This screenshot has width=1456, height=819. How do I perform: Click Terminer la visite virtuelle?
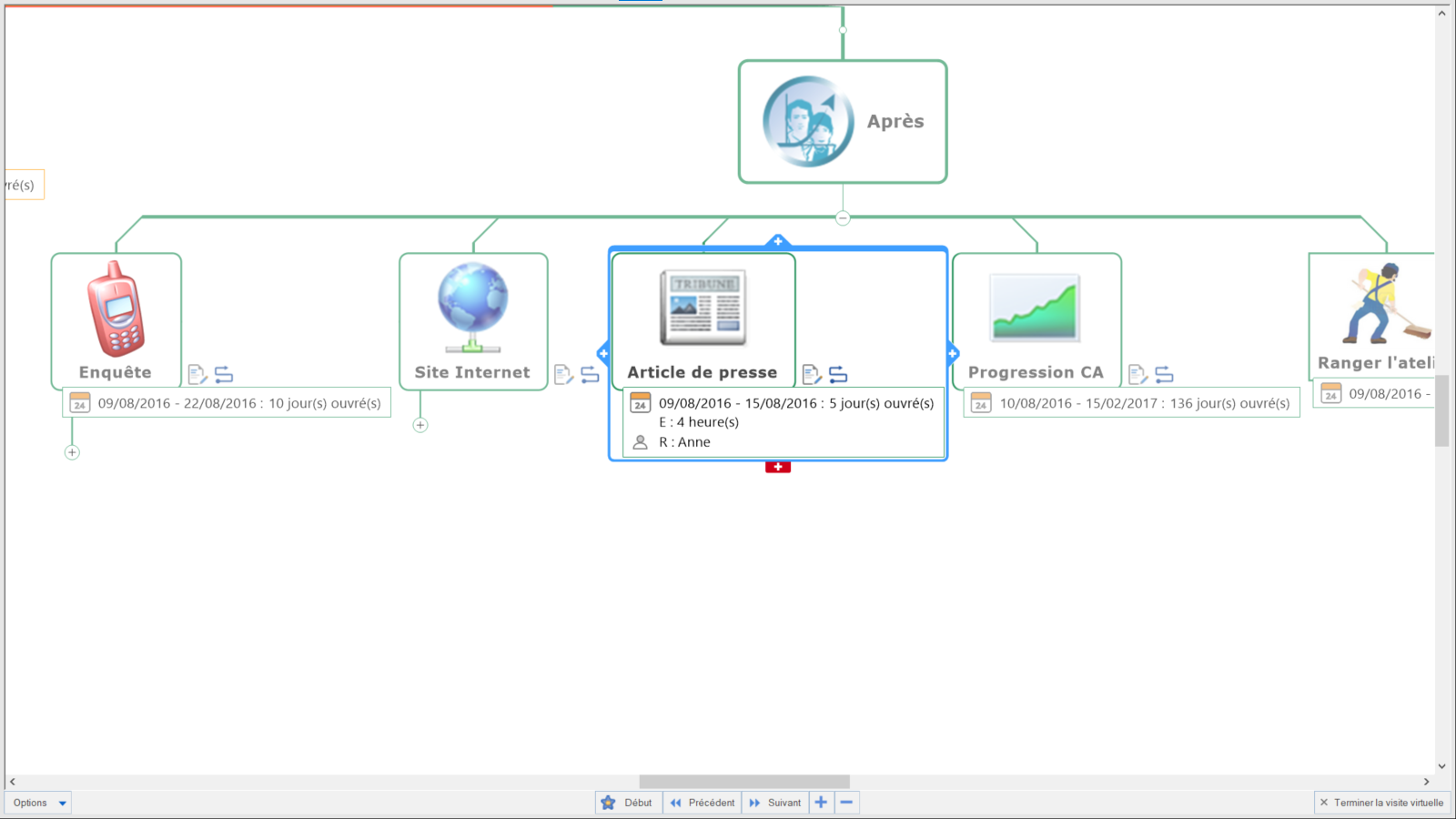1381,803
